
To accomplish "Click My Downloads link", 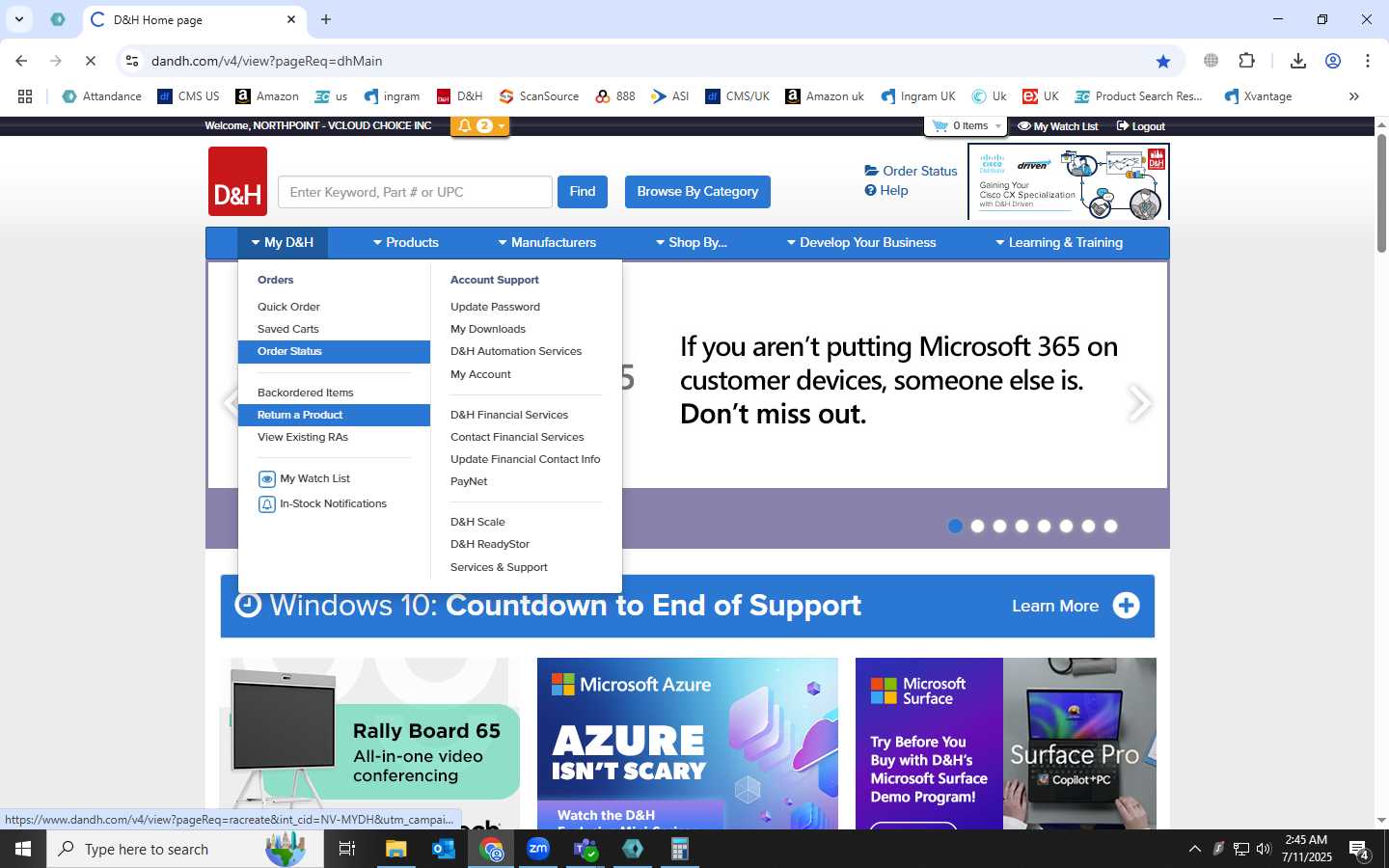I will [x=488, y=329].
